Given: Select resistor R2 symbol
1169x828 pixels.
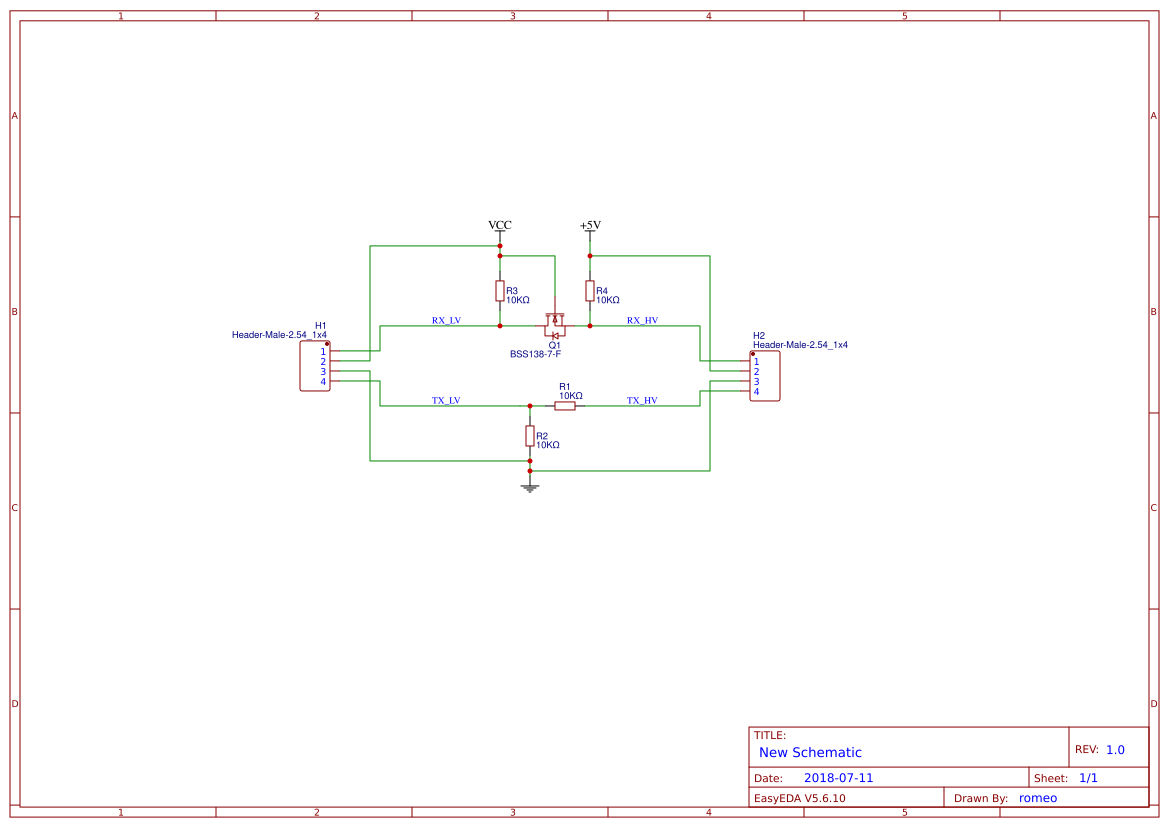Looking at the screenshot, I should 530,435.
